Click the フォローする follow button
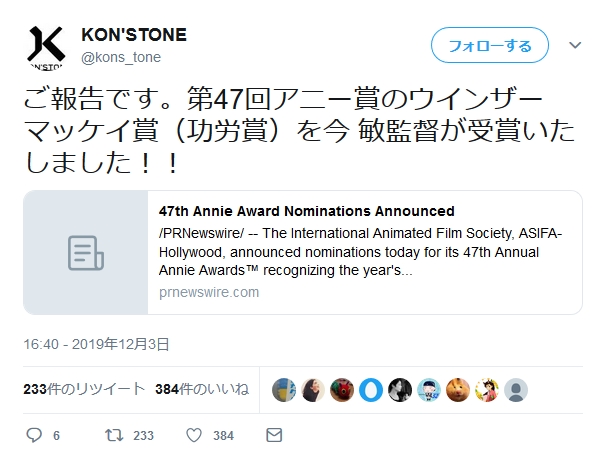This screenshot has width=607, height=457. 489,46
